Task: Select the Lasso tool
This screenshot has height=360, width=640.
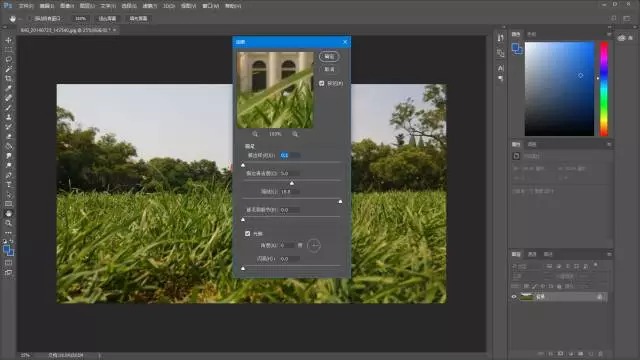Action: tap(9, 60)
